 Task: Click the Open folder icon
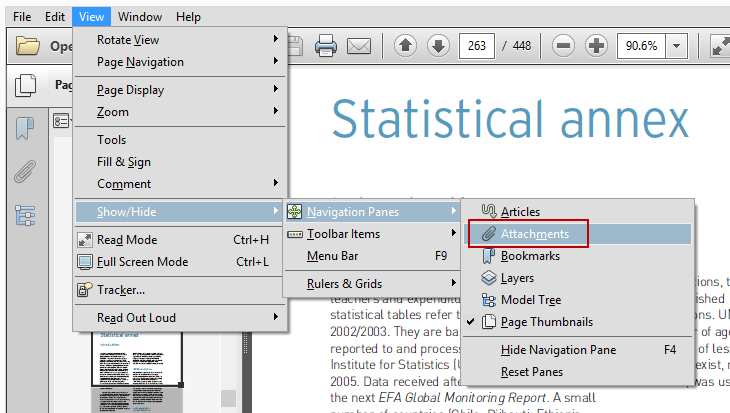click(x=27, y=46)
